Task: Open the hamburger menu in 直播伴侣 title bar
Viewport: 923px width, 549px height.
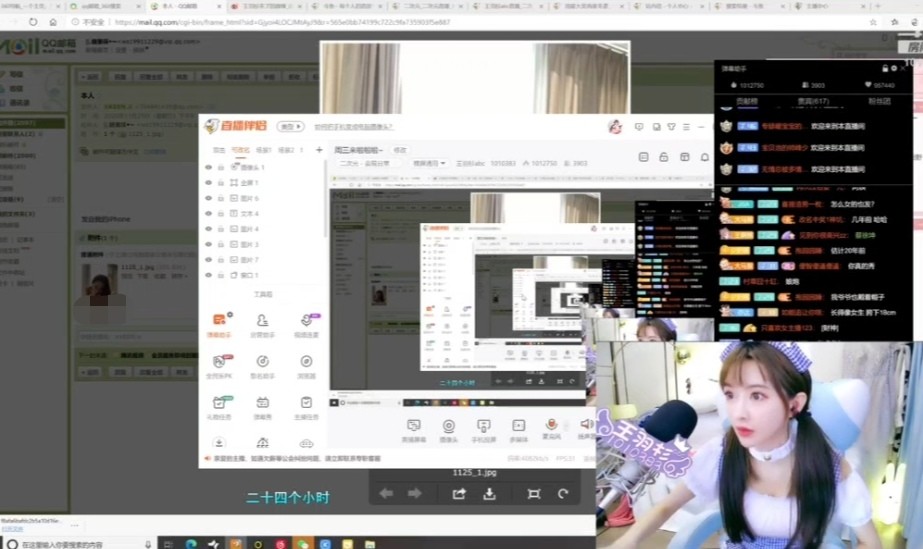Action: [x=686, y=127]
